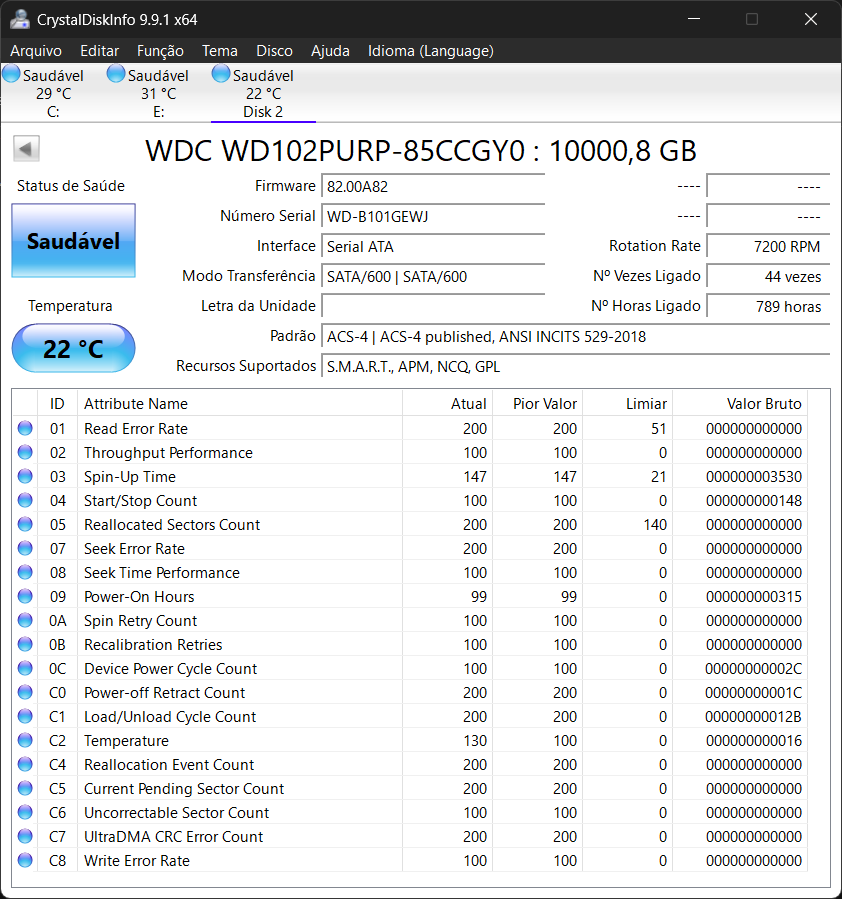The image size is (842, 899).
Task: Click status orb for Read Error Rate
Action: click(25, 428)
